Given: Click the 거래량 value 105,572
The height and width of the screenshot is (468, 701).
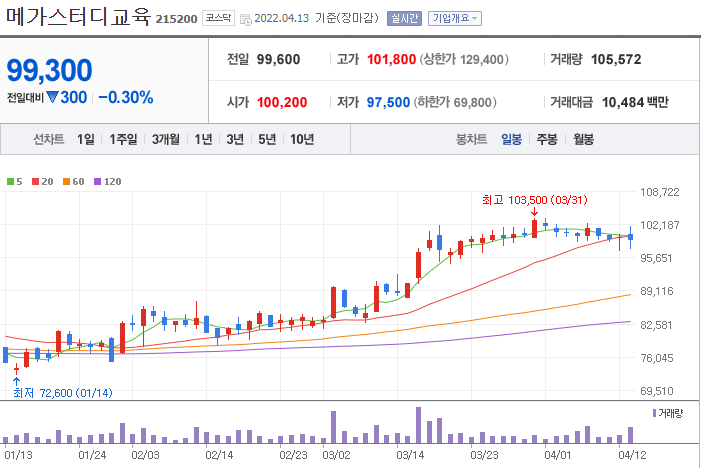Looking at the screenshot, I should [616, 59].
